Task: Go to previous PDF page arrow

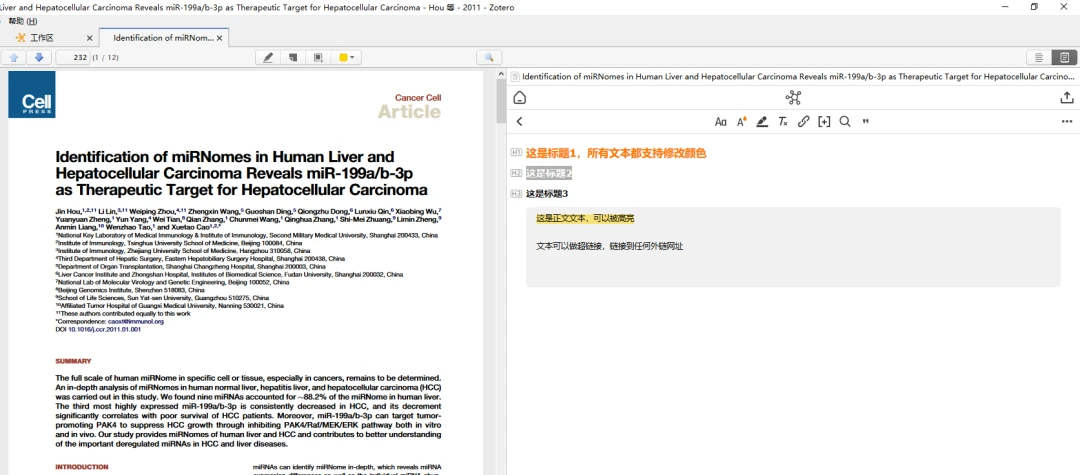Action: [x=14, y=57]
